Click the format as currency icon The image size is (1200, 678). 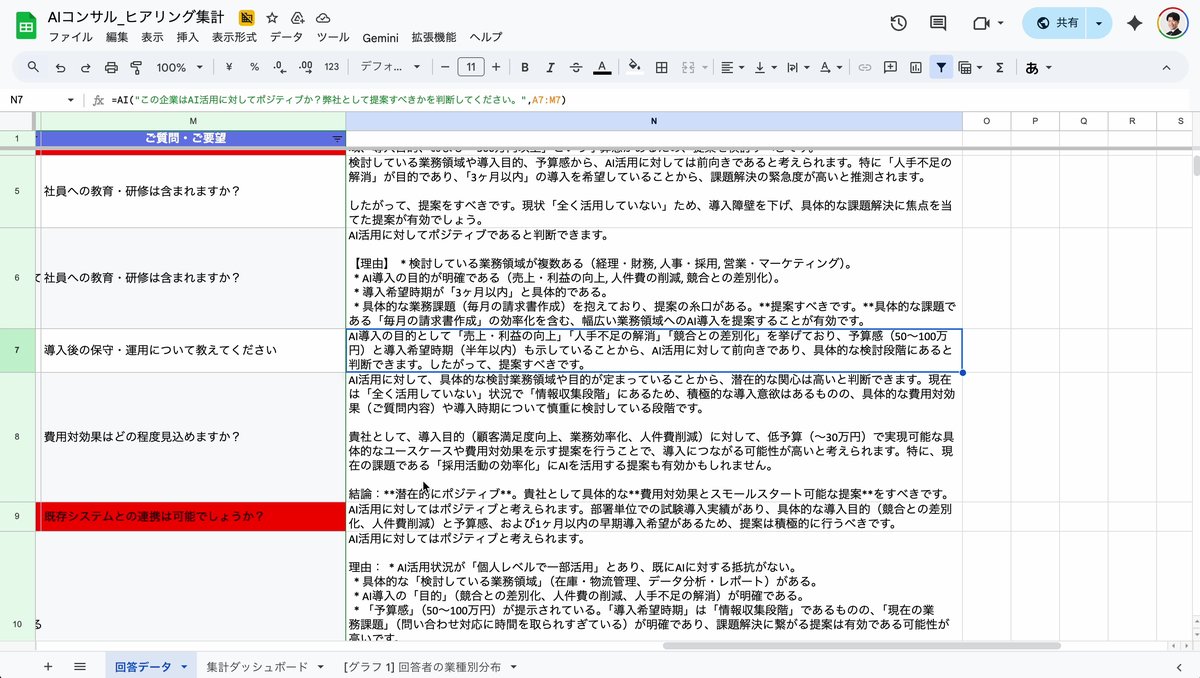[x=229, y=67]
